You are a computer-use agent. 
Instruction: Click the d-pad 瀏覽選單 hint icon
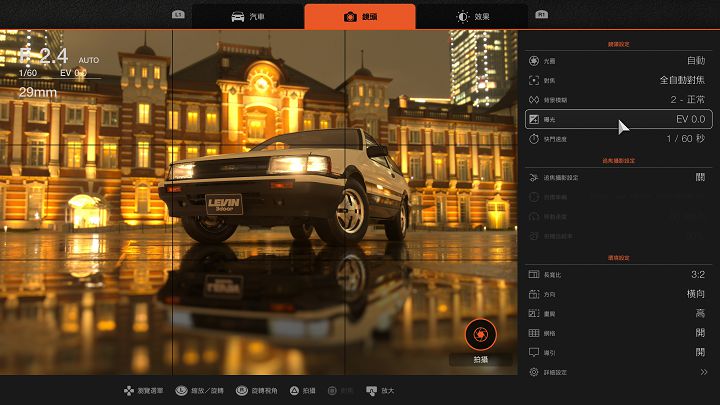coord(129,391)
